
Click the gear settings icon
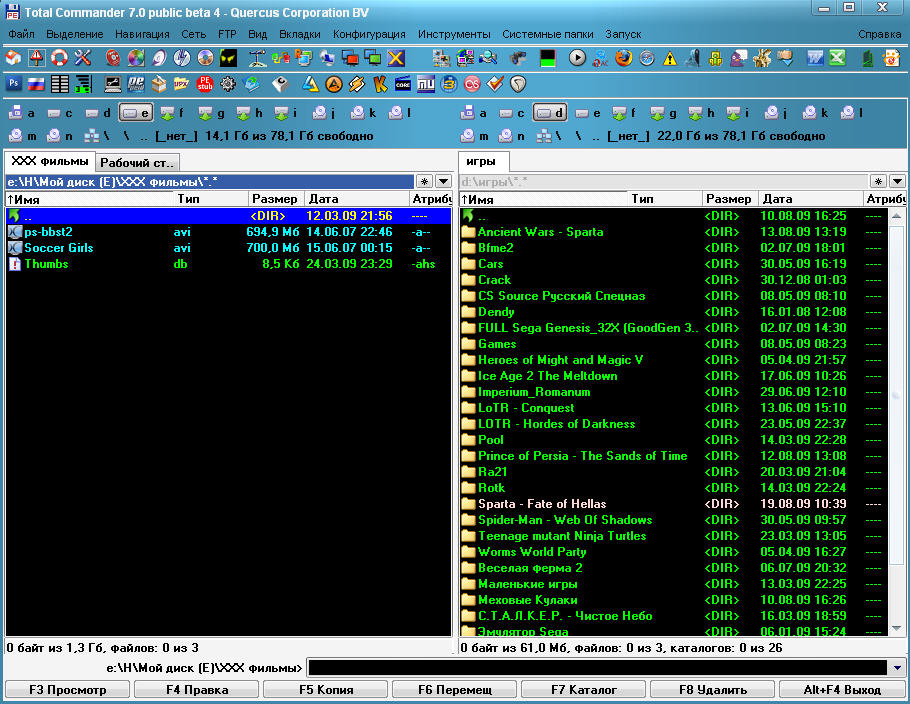228,84
